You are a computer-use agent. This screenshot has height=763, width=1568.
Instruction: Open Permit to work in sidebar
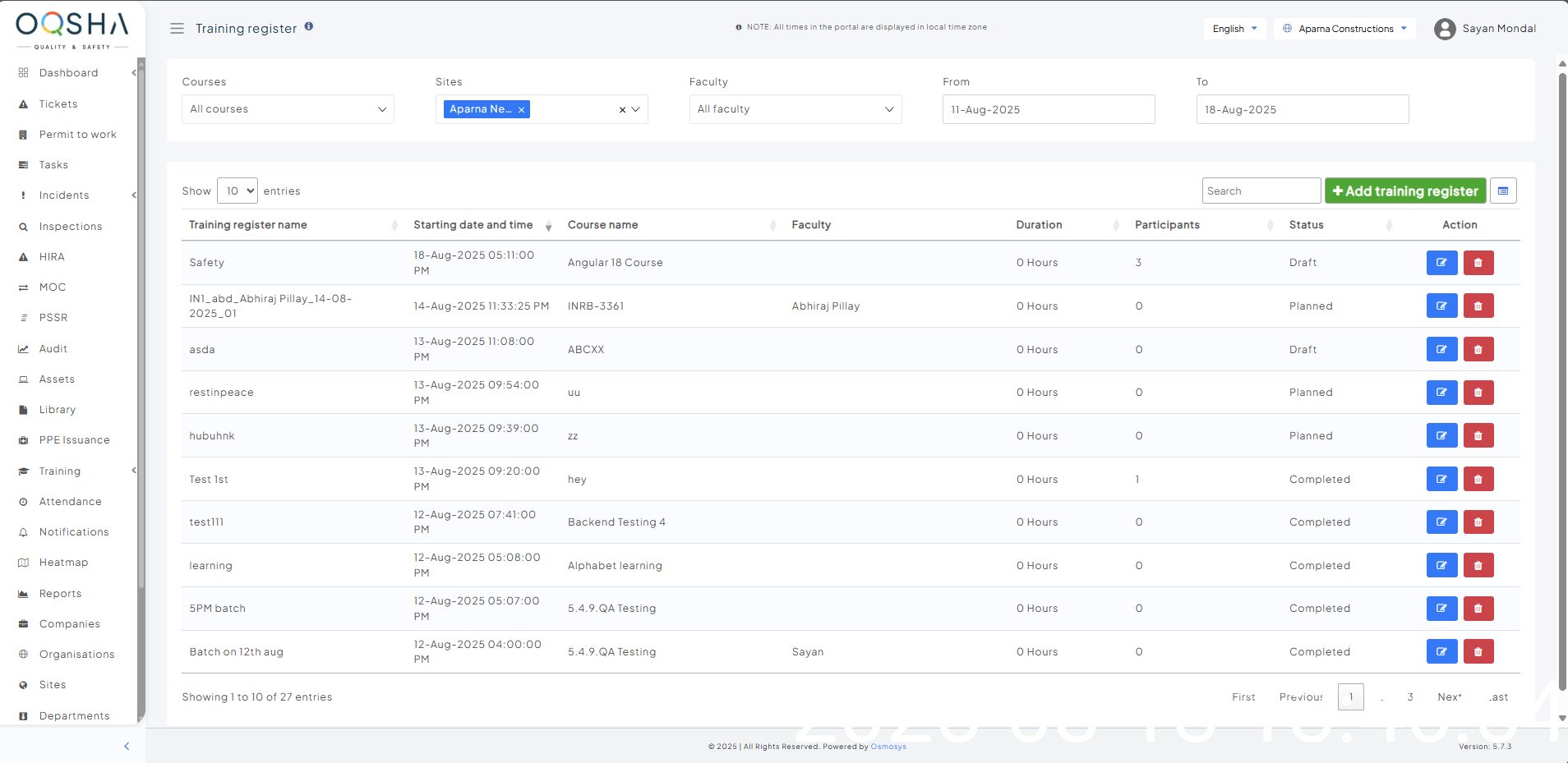coord(77,135)
